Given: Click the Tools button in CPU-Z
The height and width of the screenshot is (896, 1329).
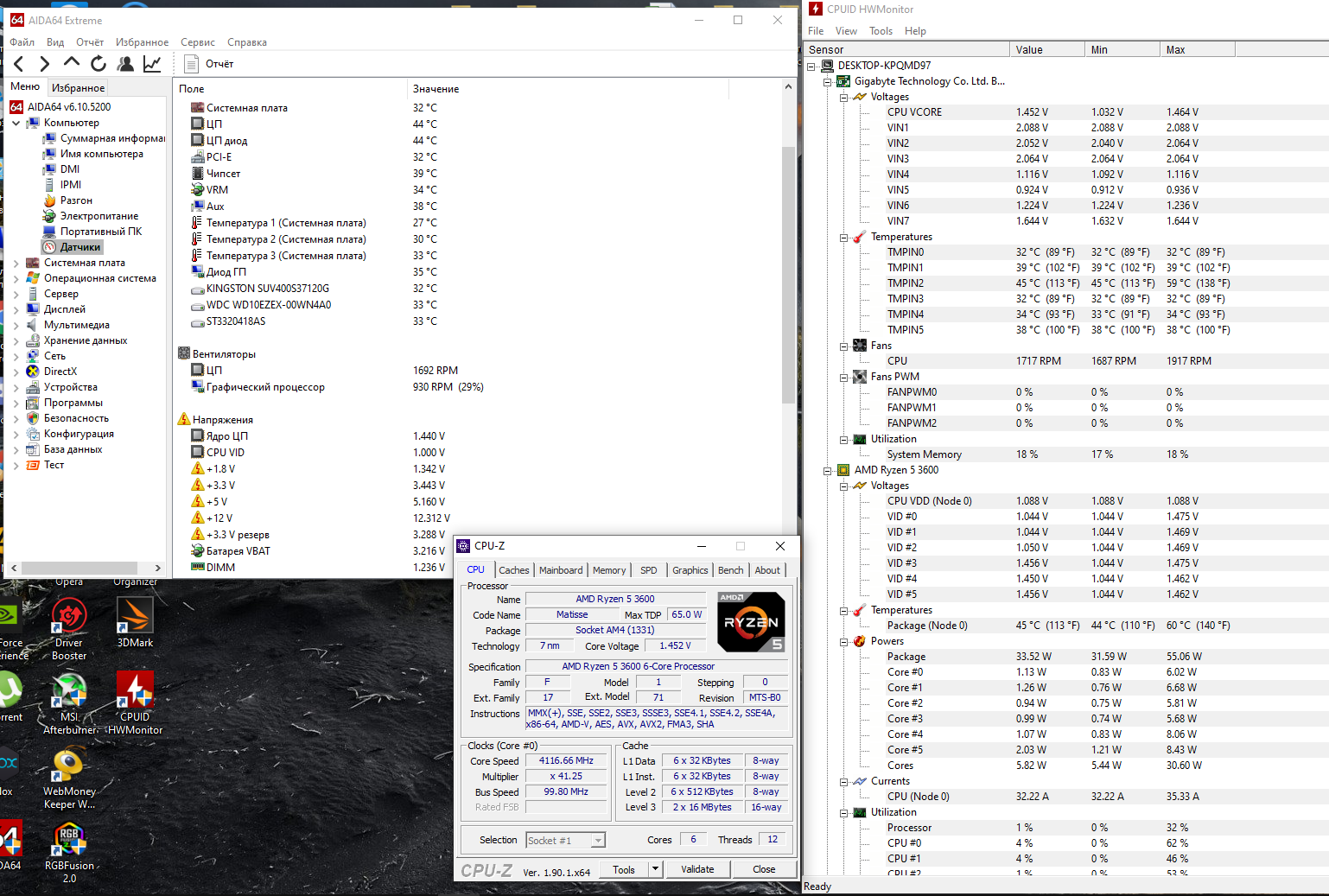Looking at the screenshot, I should click(x=625, y=869).
